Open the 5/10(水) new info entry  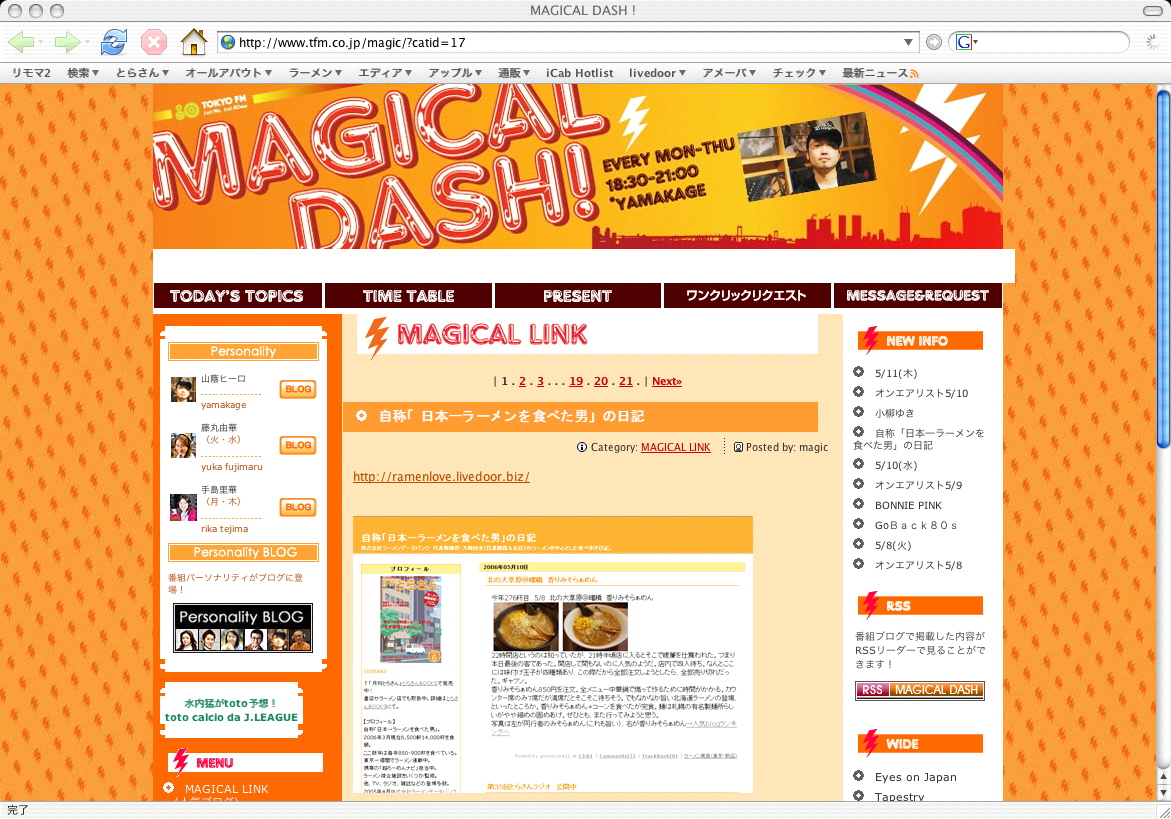tap(896, 465)
